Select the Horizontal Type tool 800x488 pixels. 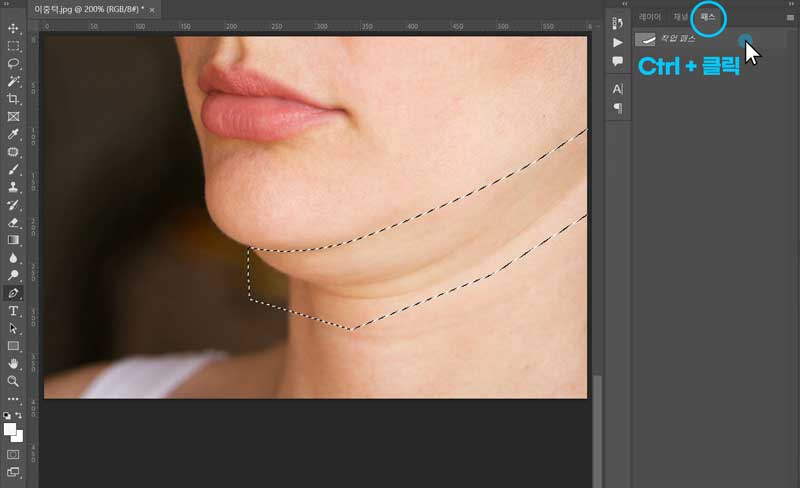[x=13, y=311]
